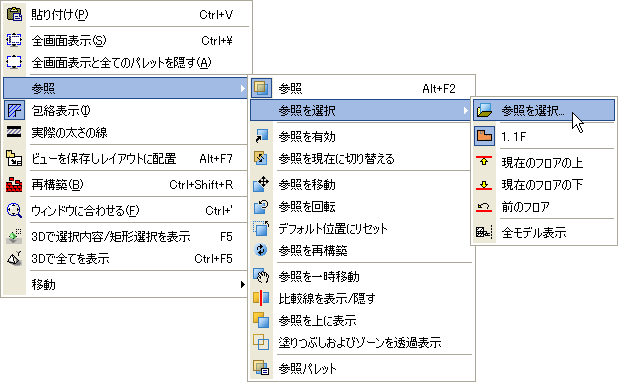
Task: Expand the 参照を選択 submenu arrow
Action: point(466,110)
